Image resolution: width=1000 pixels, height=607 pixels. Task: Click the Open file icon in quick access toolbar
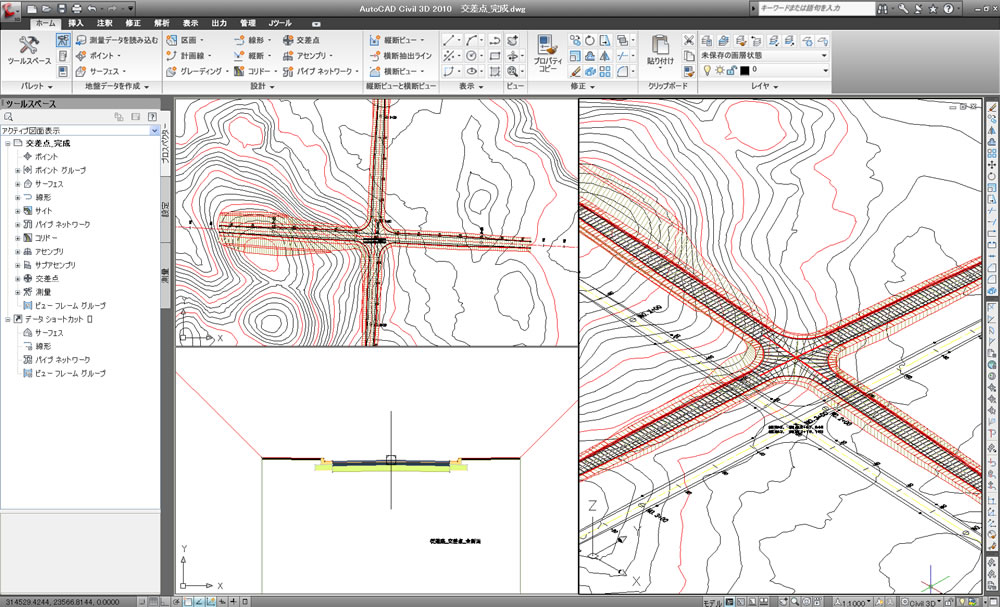click(47, 9)
